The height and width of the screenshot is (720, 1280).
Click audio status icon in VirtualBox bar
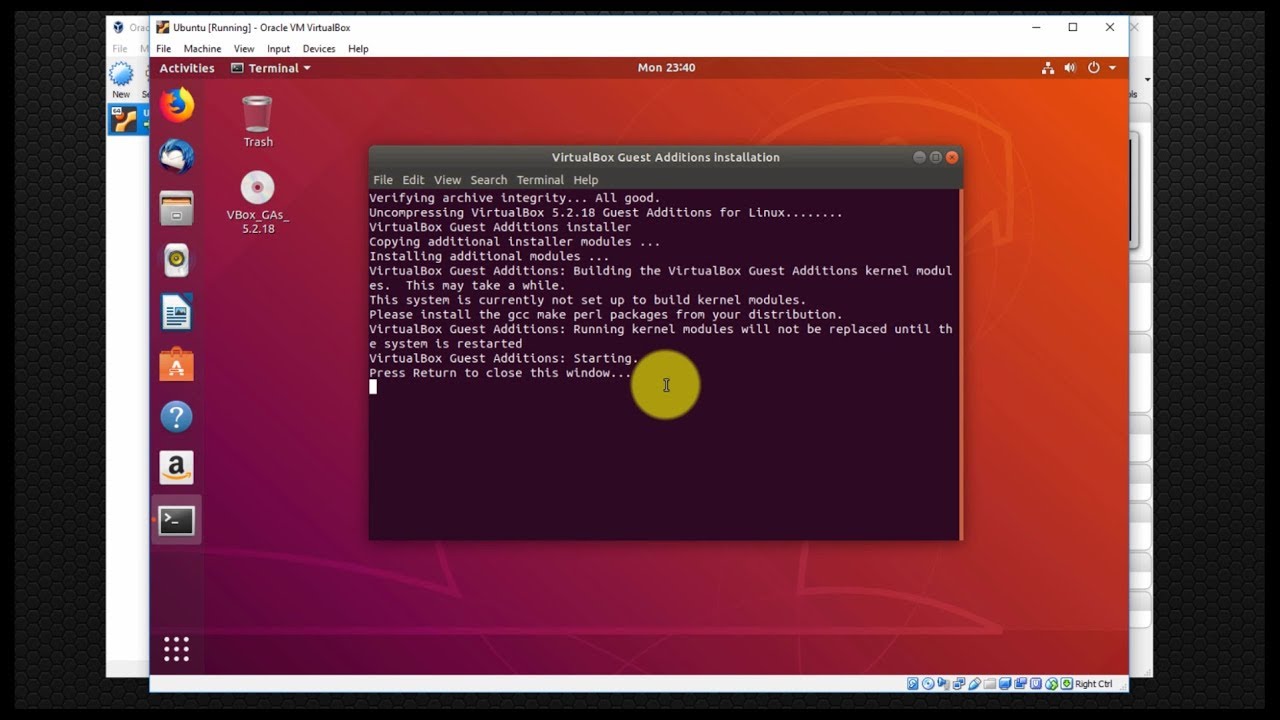tap(943, 684)
